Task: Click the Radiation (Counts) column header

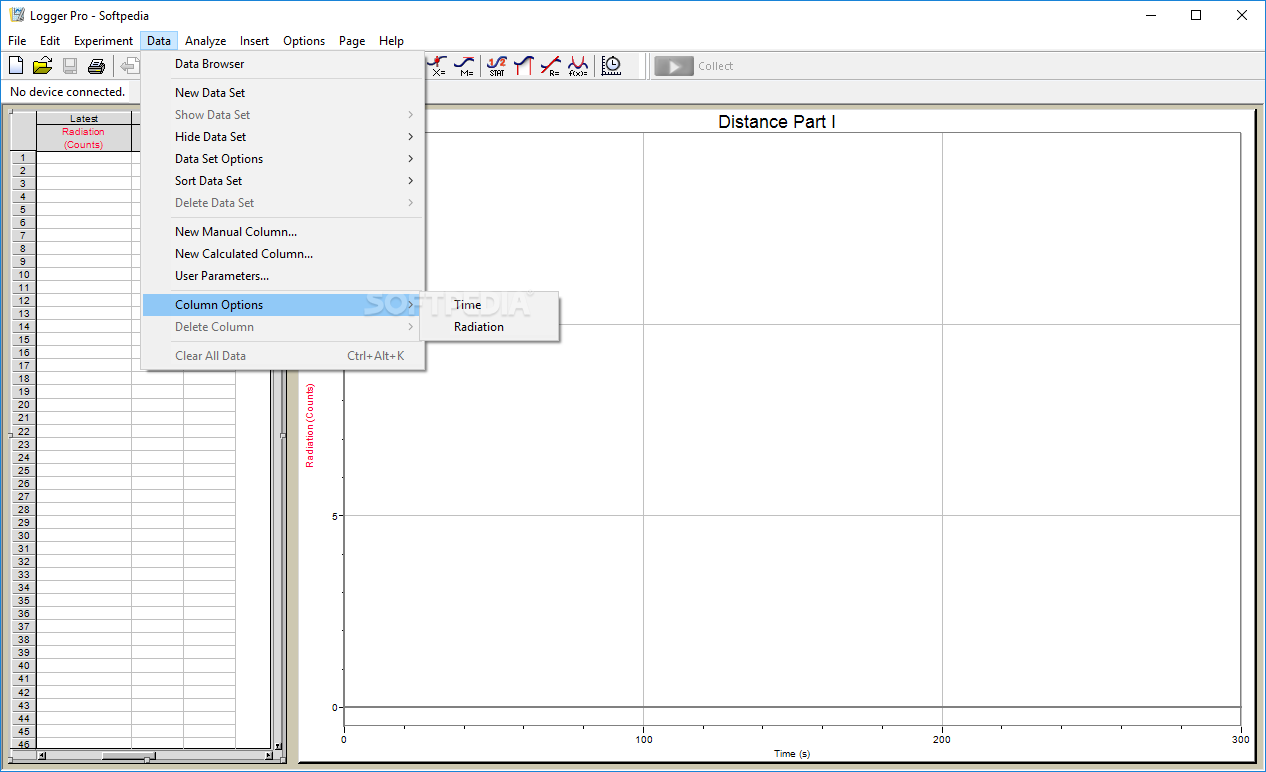Action: point(84,138)
